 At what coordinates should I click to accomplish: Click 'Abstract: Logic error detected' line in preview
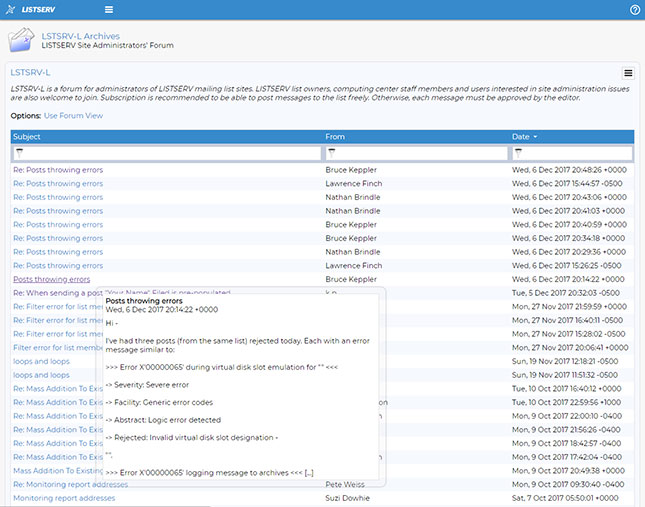(163, 420)
